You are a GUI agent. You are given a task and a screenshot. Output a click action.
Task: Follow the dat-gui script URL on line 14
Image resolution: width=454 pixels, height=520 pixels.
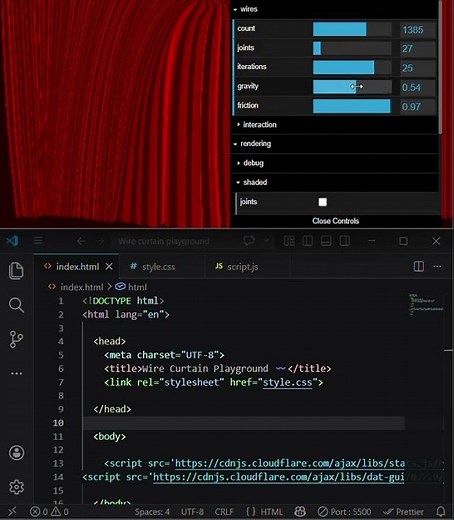(x=279, y=477)
